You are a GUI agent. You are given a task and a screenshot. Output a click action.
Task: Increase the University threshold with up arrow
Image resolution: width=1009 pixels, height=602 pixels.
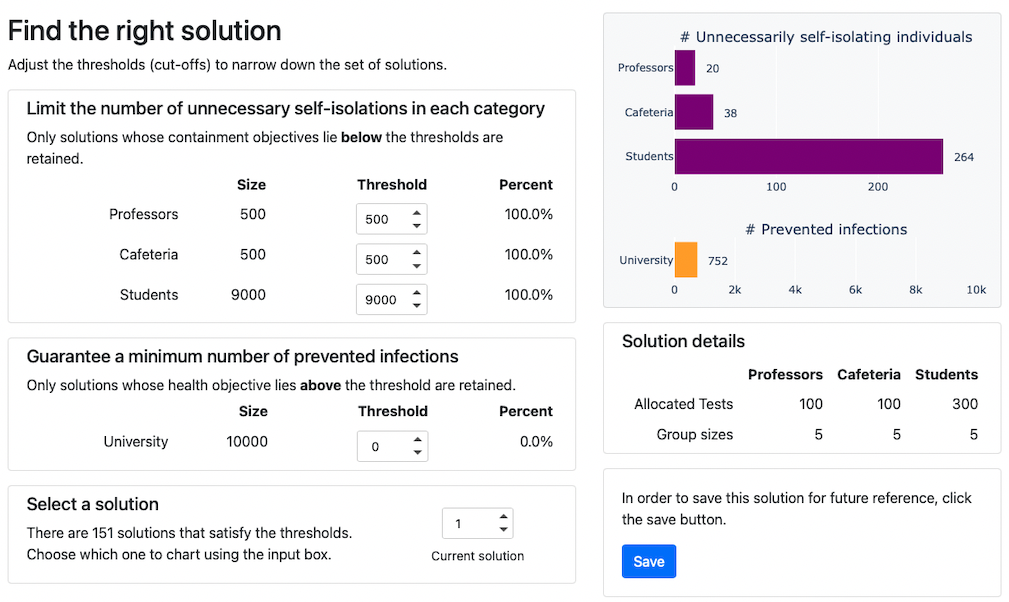418,439
